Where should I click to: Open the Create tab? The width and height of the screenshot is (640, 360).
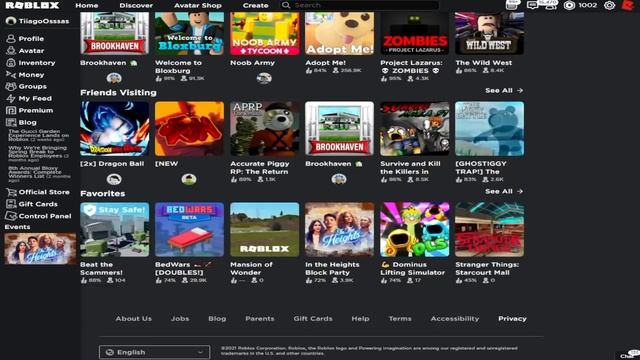click(x=256, y=5)
